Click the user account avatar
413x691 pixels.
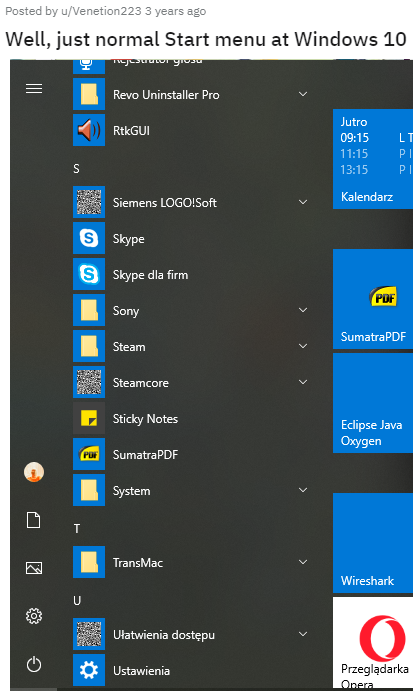(34, 472)
